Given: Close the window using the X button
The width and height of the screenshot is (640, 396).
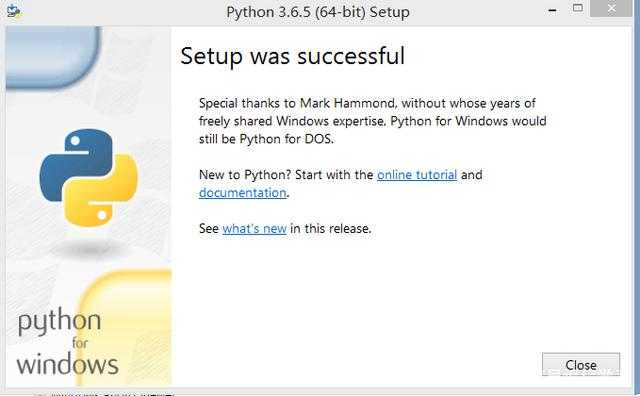Looking at the screenshot, I should pyautogui.click(x=611, y=9).
